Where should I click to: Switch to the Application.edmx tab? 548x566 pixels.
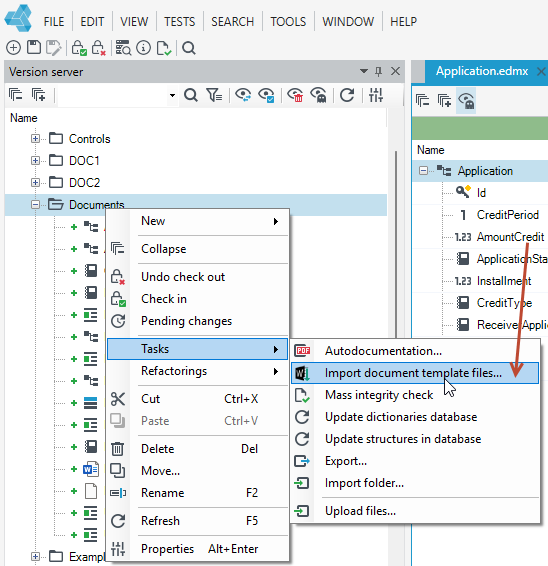(x=482, y=71)
